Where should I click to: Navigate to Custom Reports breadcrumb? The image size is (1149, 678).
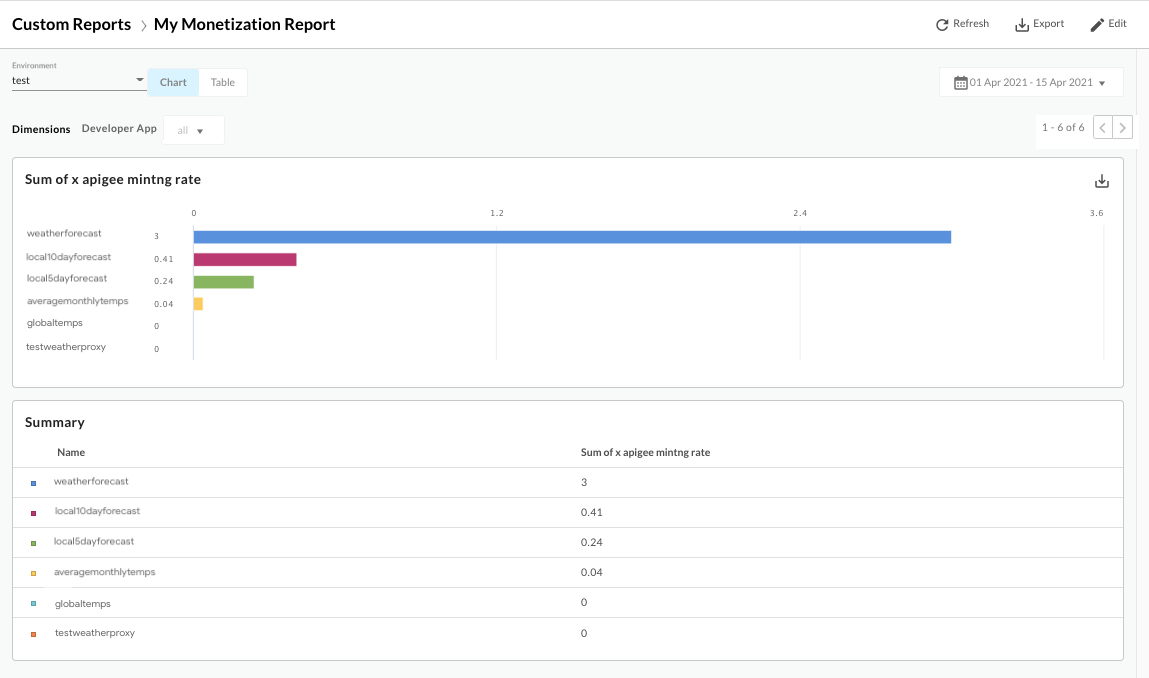(71, 23)
